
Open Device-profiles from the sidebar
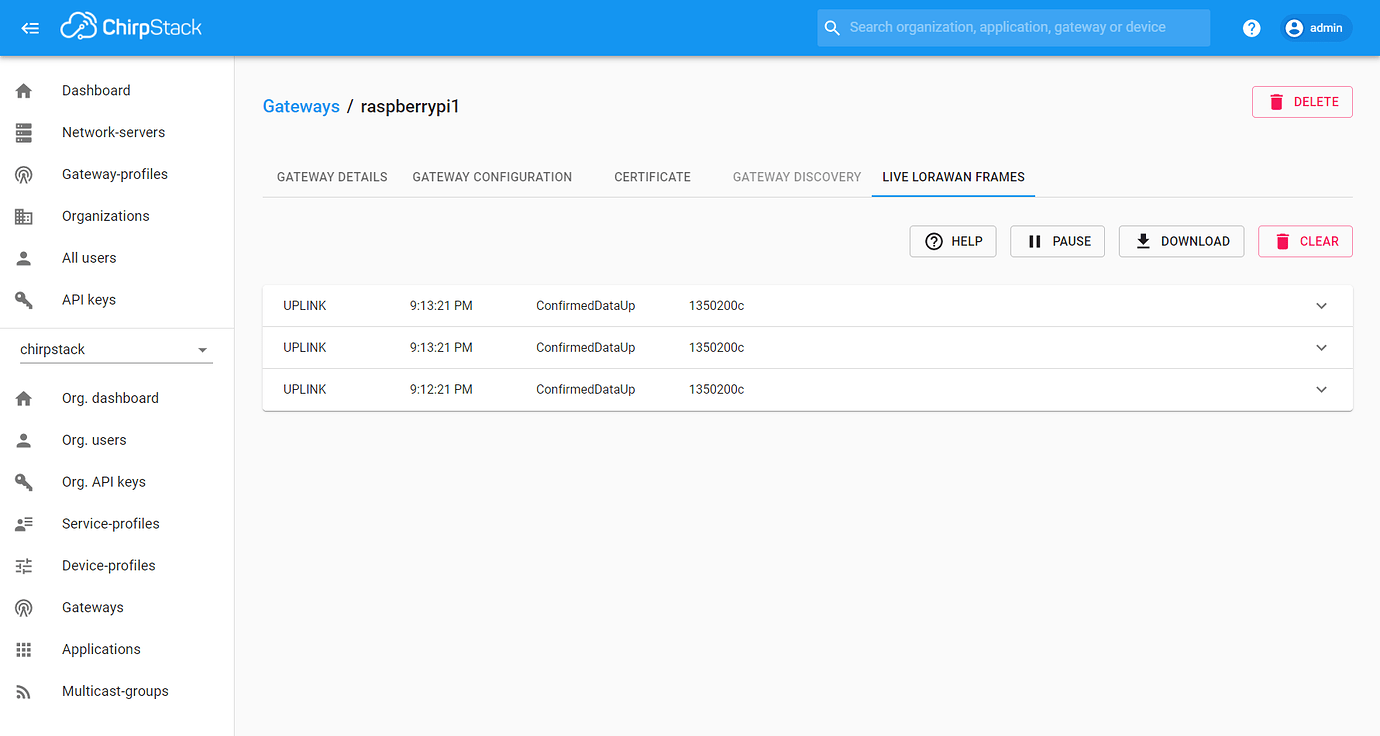(x=117, y=566)
